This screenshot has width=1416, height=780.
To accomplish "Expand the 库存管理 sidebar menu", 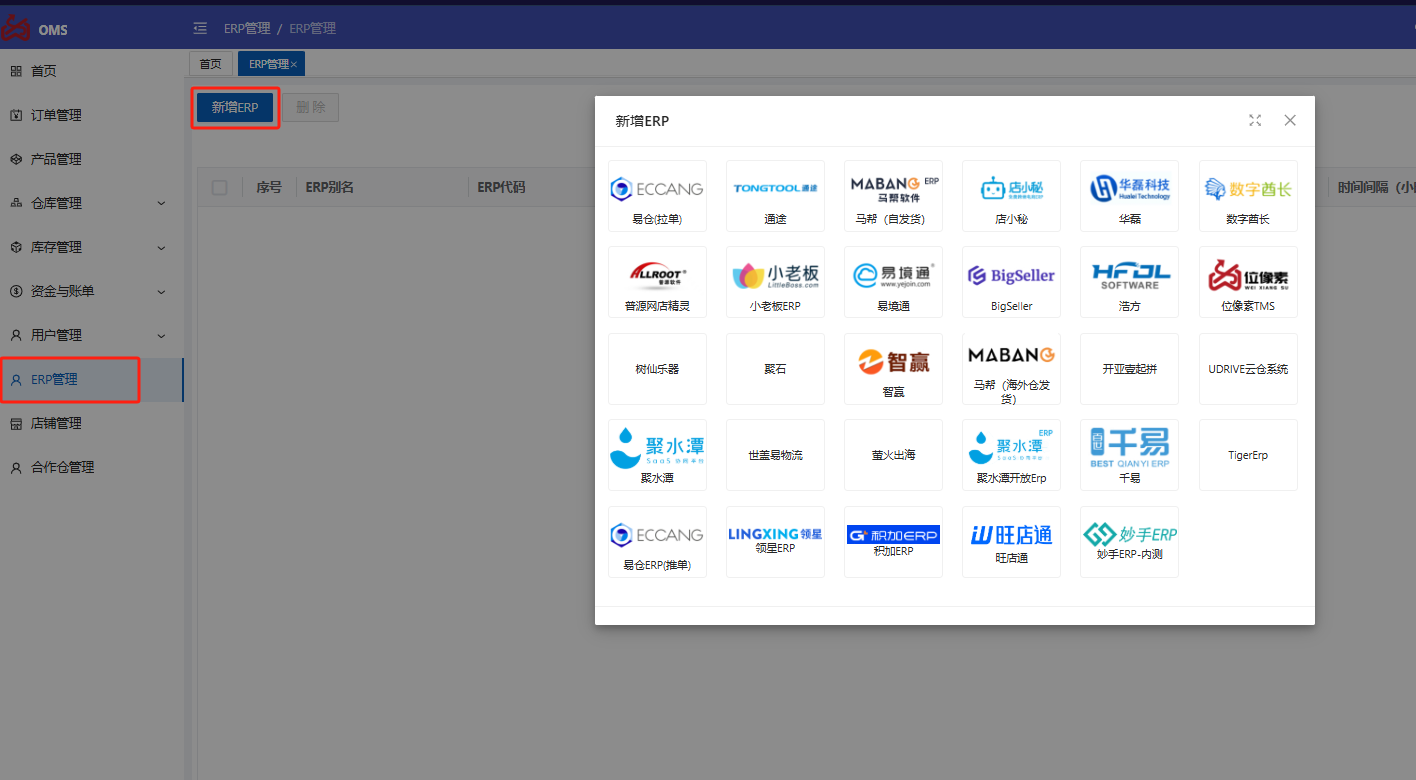I will pyautogui.click(x=92, y=247).
